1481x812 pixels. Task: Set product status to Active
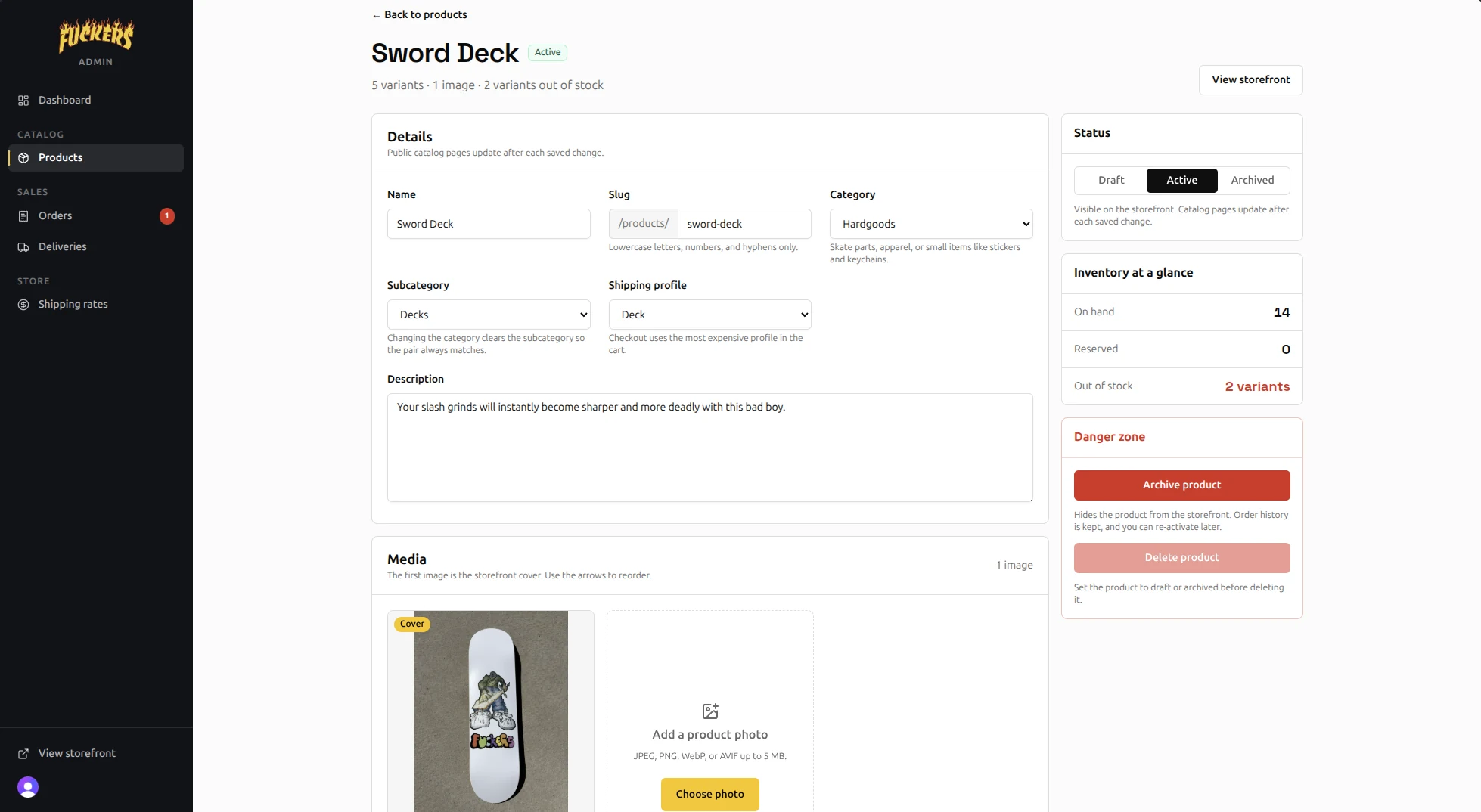(x=1181, y=181)
